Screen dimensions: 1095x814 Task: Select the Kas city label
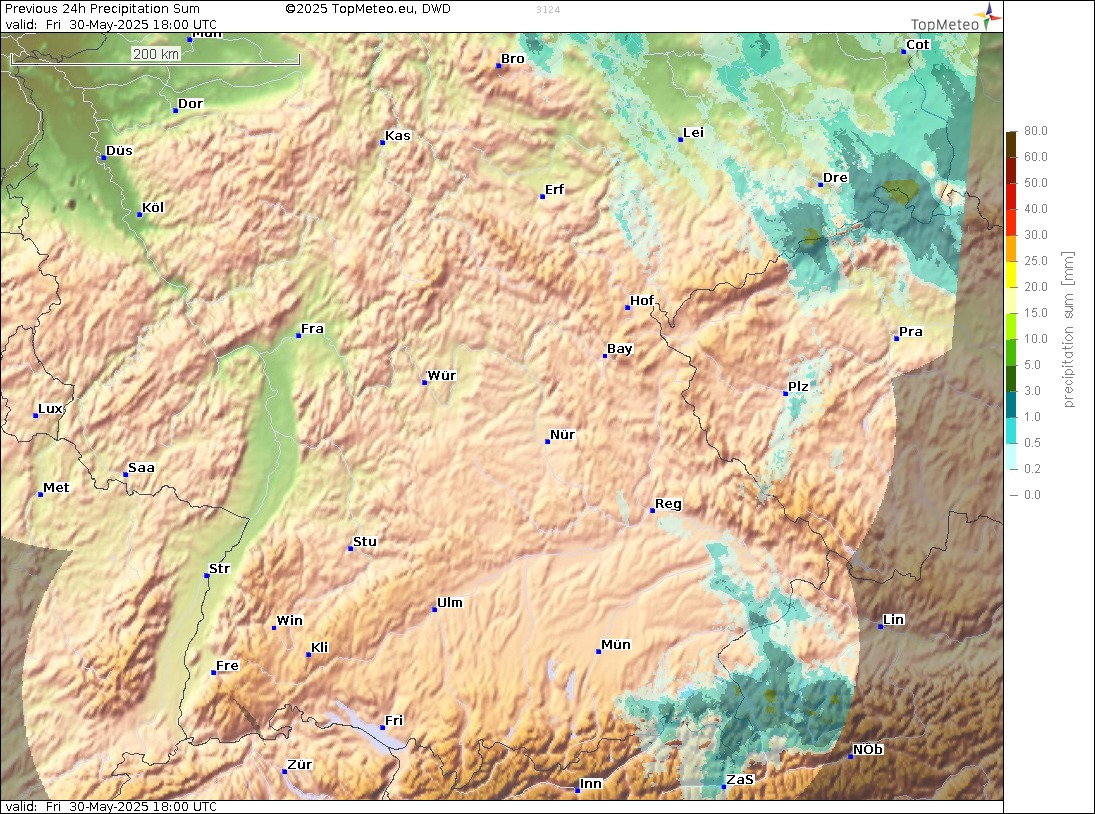pyautogui.click(x=398, y=135)
